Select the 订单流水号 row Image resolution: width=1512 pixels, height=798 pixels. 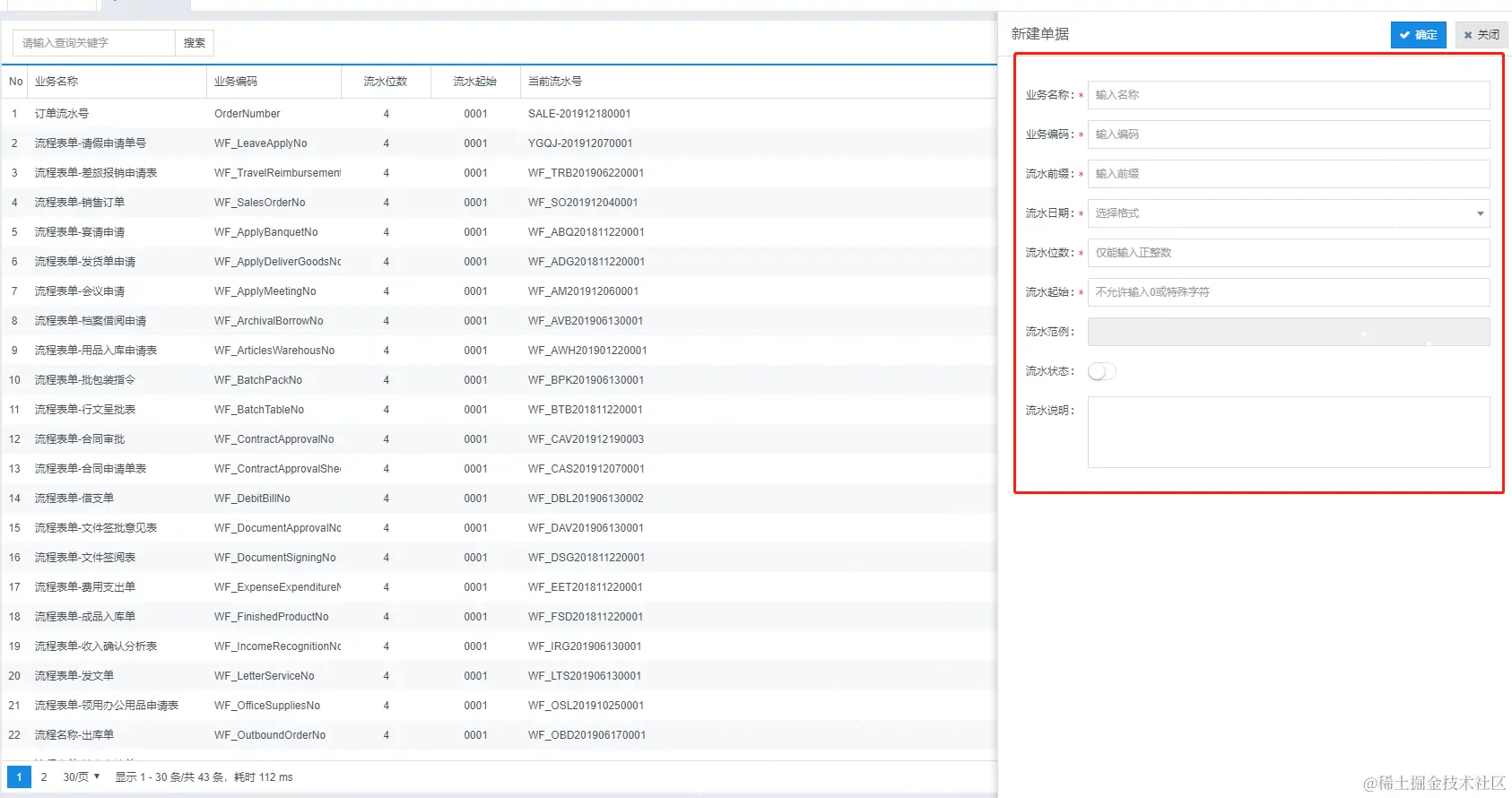pos(500,114)
